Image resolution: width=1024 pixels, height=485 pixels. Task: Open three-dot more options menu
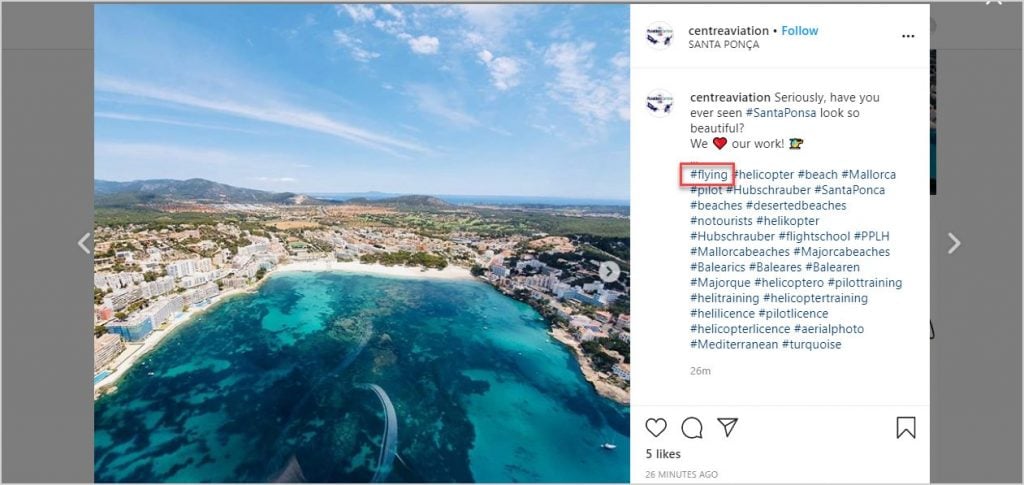(x=908, y=36)
